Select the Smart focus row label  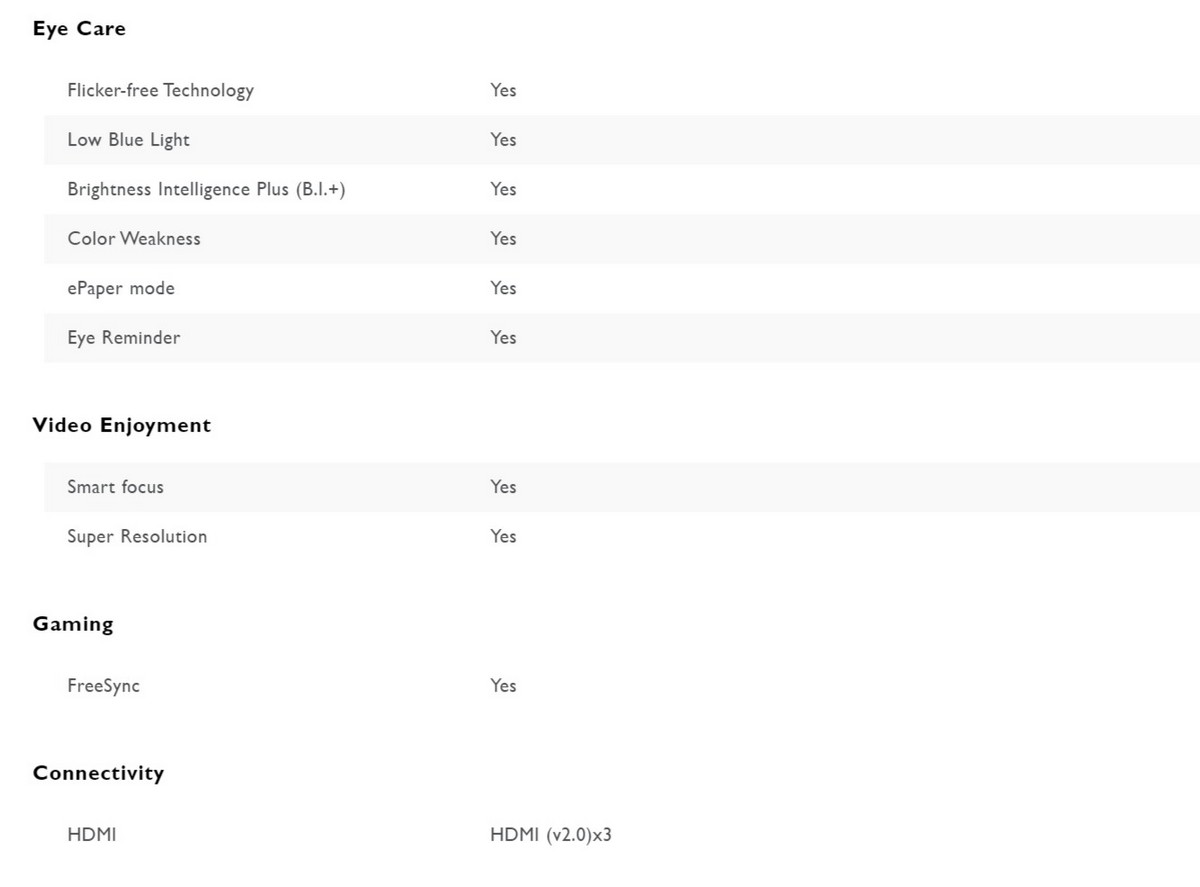tap(115, 487)
